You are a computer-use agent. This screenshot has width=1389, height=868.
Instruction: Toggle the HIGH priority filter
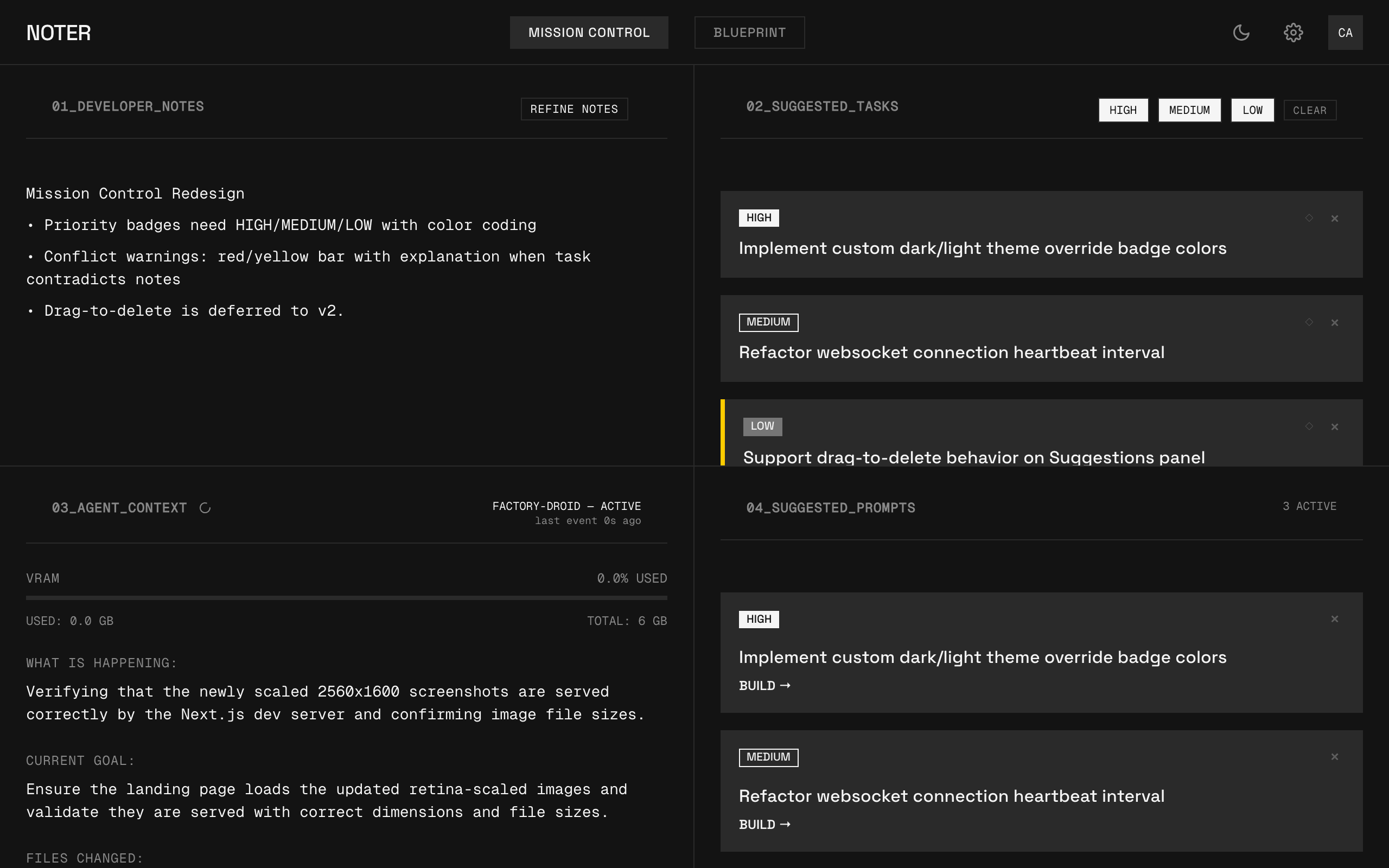[x=1123, y=110]
